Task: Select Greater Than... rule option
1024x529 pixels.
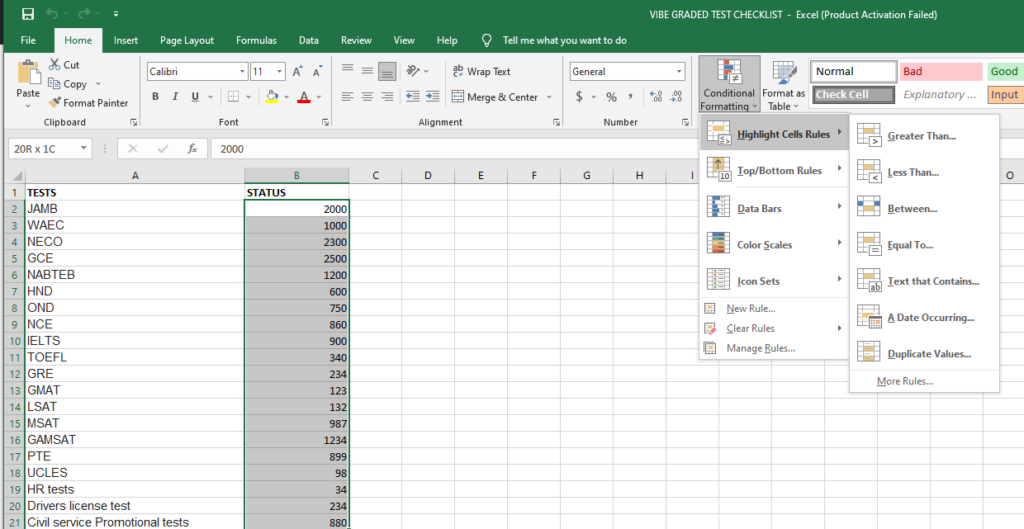Action: click(x=921, y=136)
